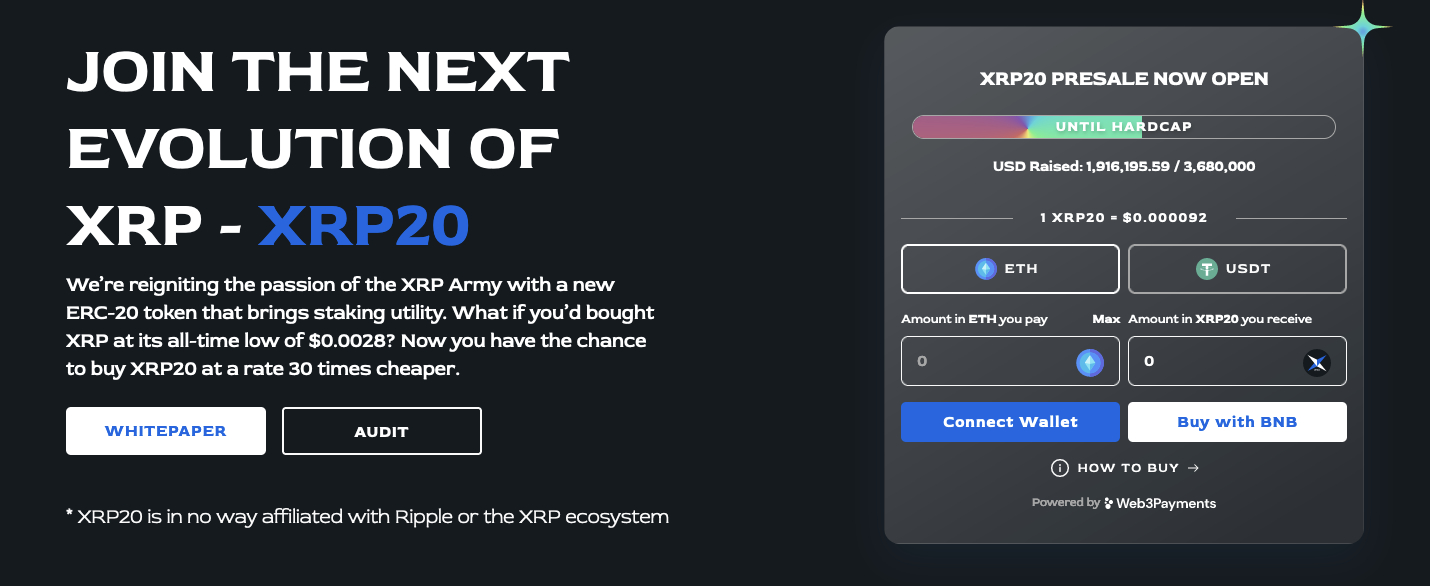Screen dimensions: 1430x586
Task: Use Max for the ETH amount
Action: (1106, 319)
